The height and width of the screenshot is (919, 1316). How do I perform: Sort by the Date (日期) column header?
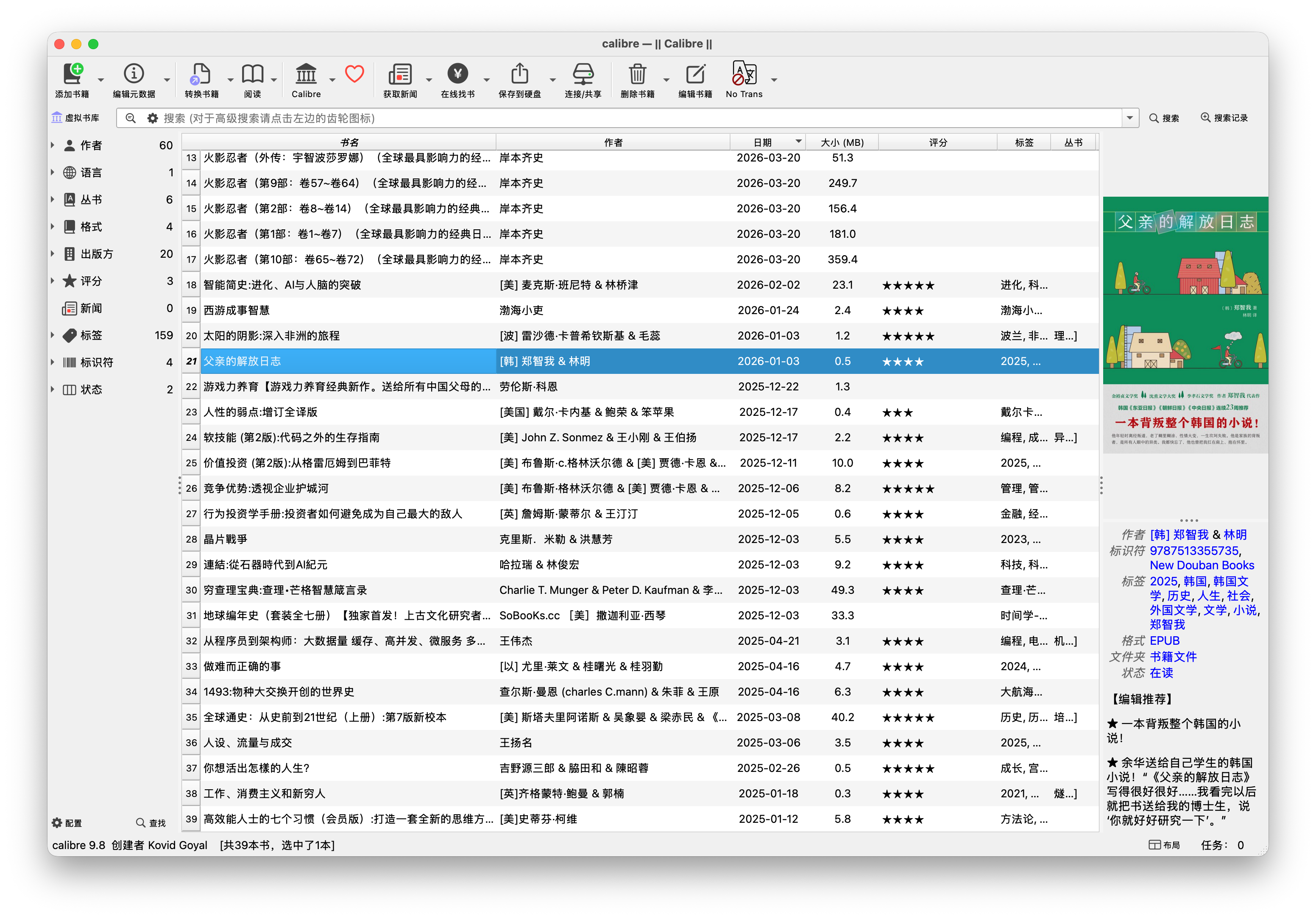tap(767, 142)
